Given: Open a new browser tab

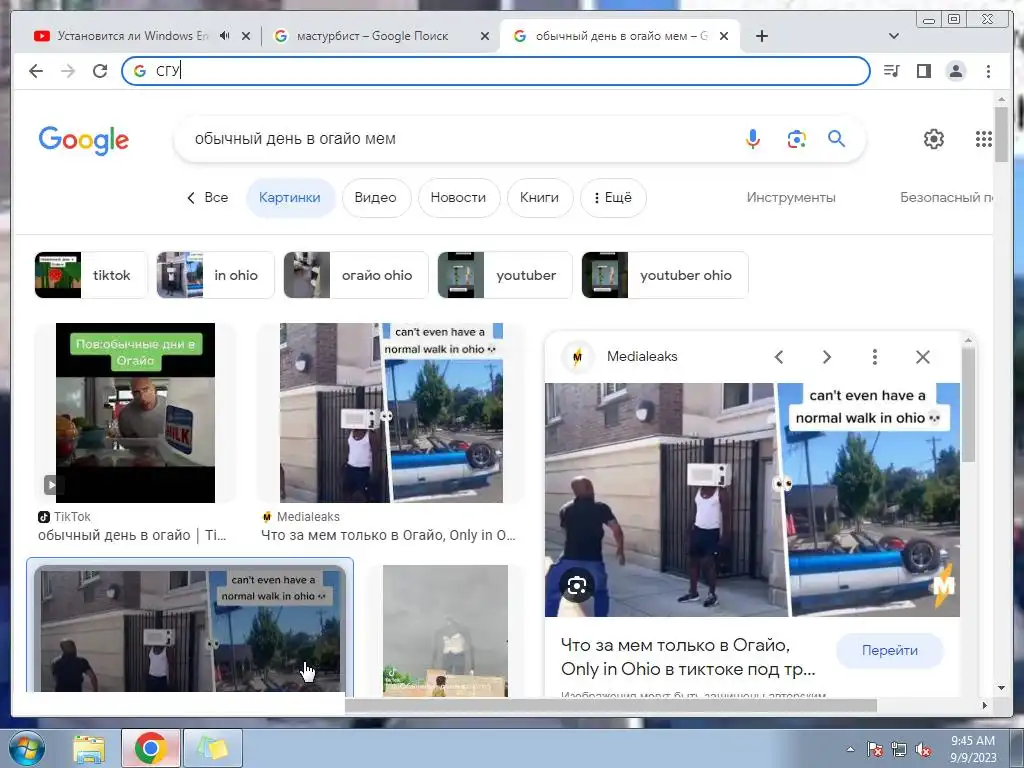Looking at the screenshot, I should [x=761, y=36].
